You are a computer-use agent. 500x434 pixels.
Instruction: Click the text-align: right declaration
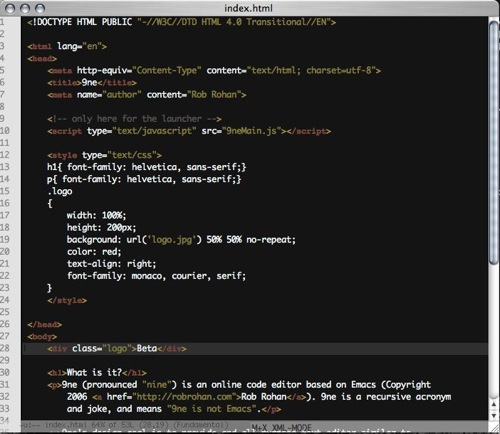tap(111, 264)
